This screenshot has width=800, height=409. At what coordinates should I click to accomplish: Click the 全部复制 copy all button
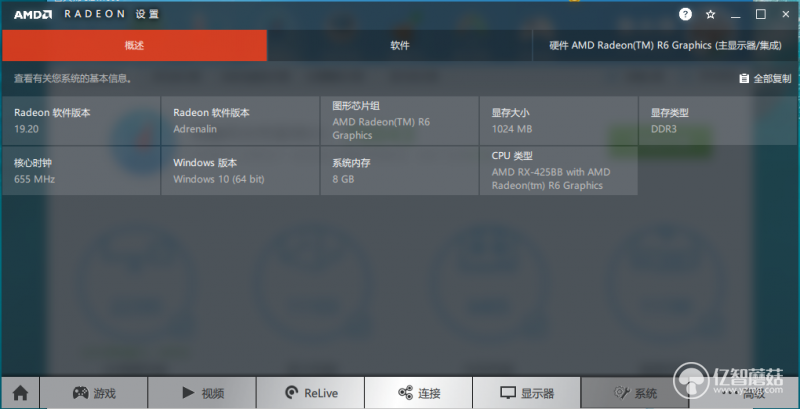click(765, 79)
